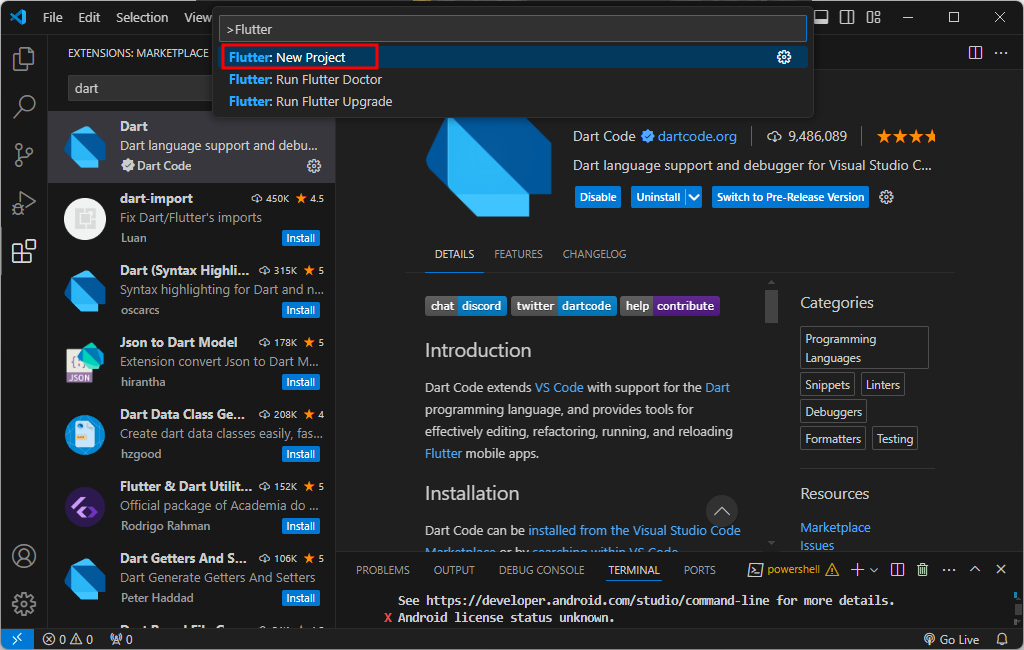Screen dimensions: 1024x650
Task: Open the Marketplace resource link
Action: [x=835, y=527]
